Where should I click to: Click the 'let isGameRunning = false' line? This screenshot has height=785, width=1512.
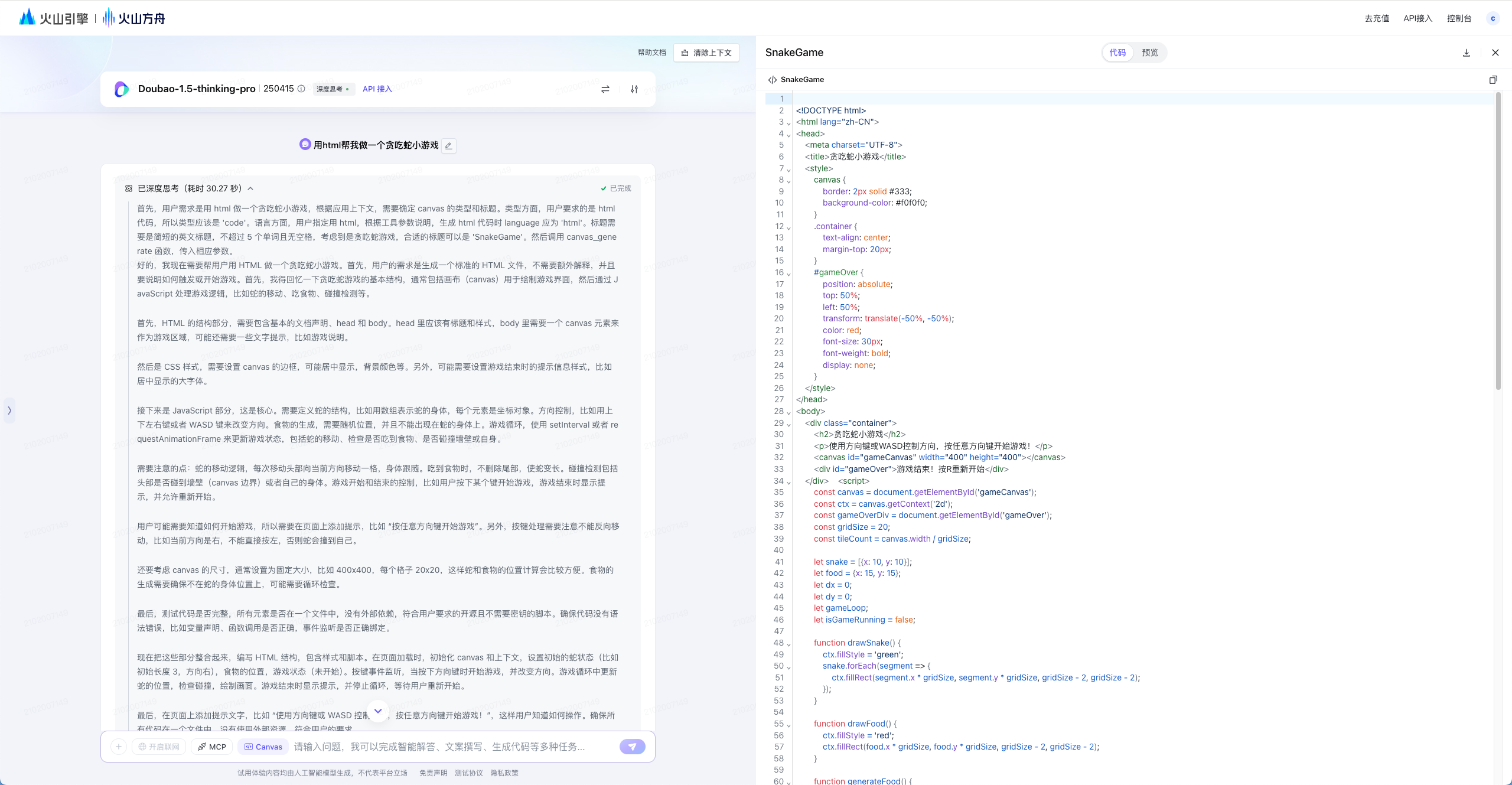click(x=864, y=620)
